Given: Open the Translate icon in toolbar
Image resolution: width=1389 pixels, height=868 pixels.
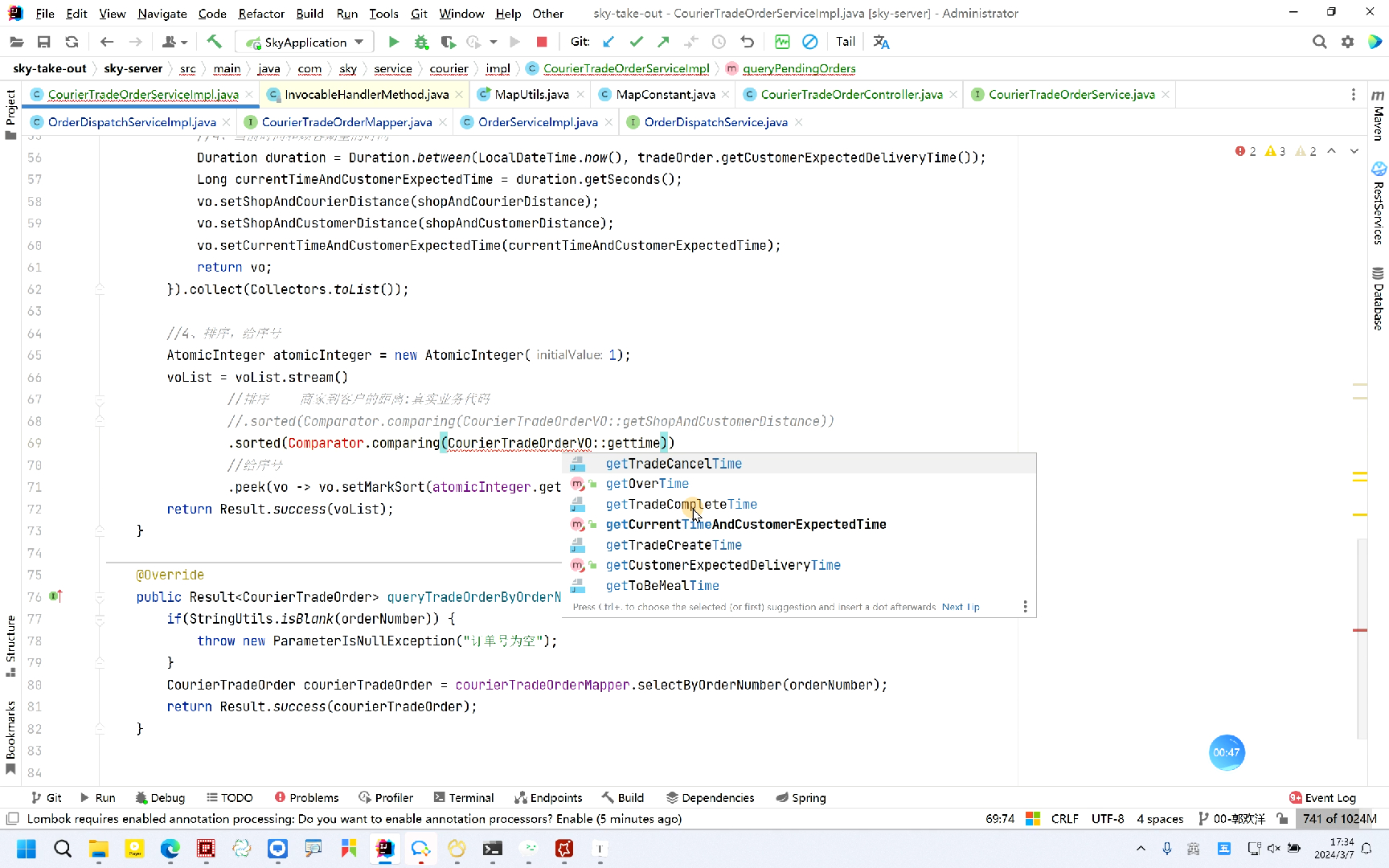Looking at the screenshot, I should 881,42.
